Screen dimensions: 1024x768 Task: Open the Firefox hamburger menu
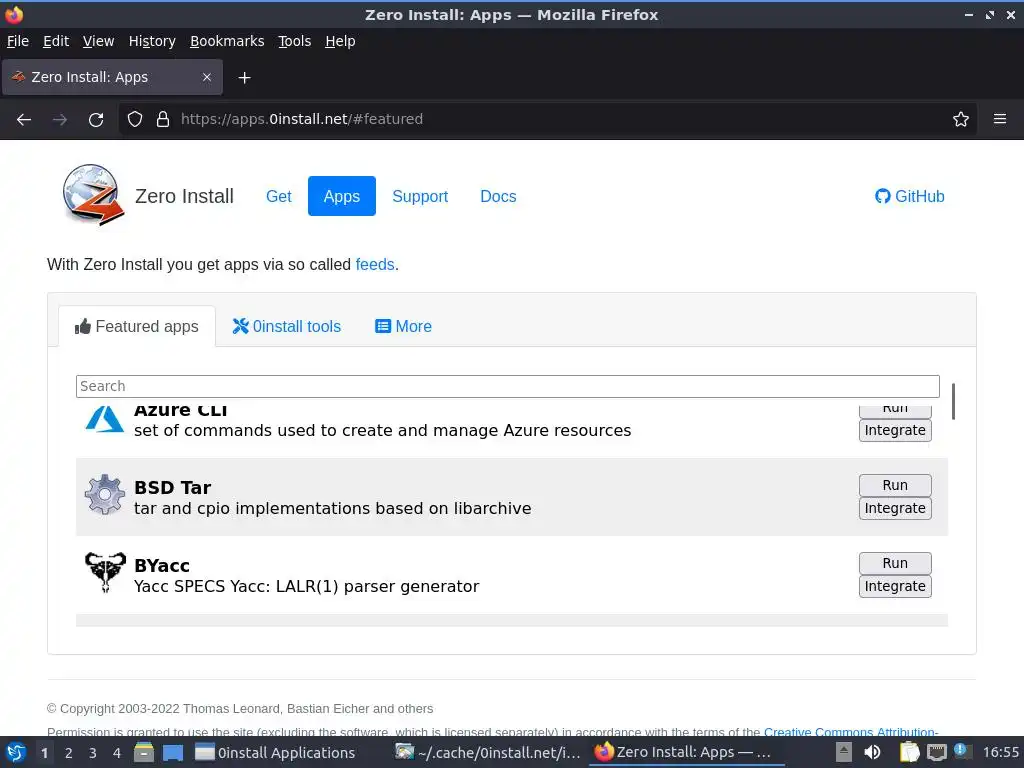coord(1000,119)
